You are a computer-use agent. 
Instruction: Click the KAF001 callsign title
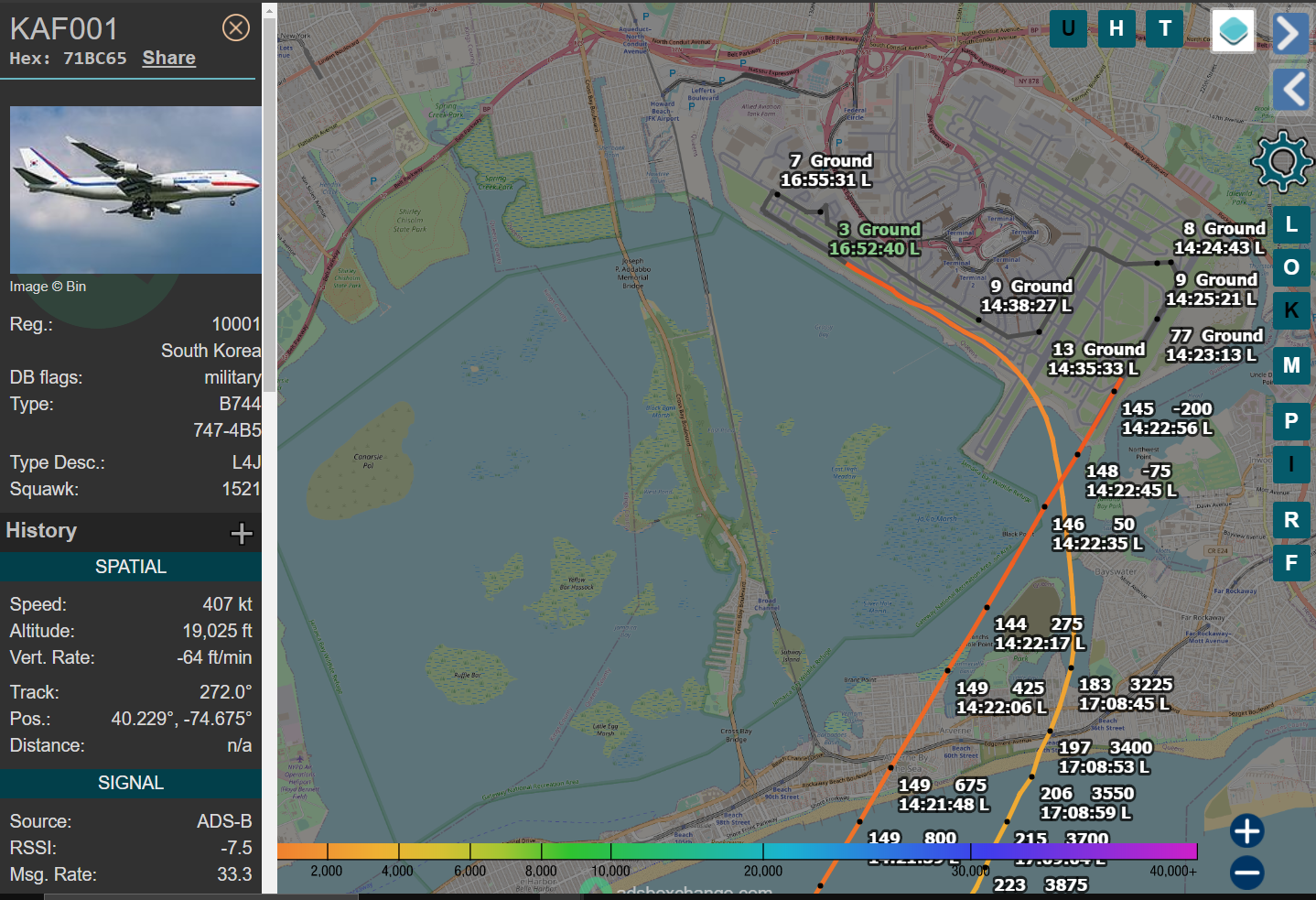64,28
